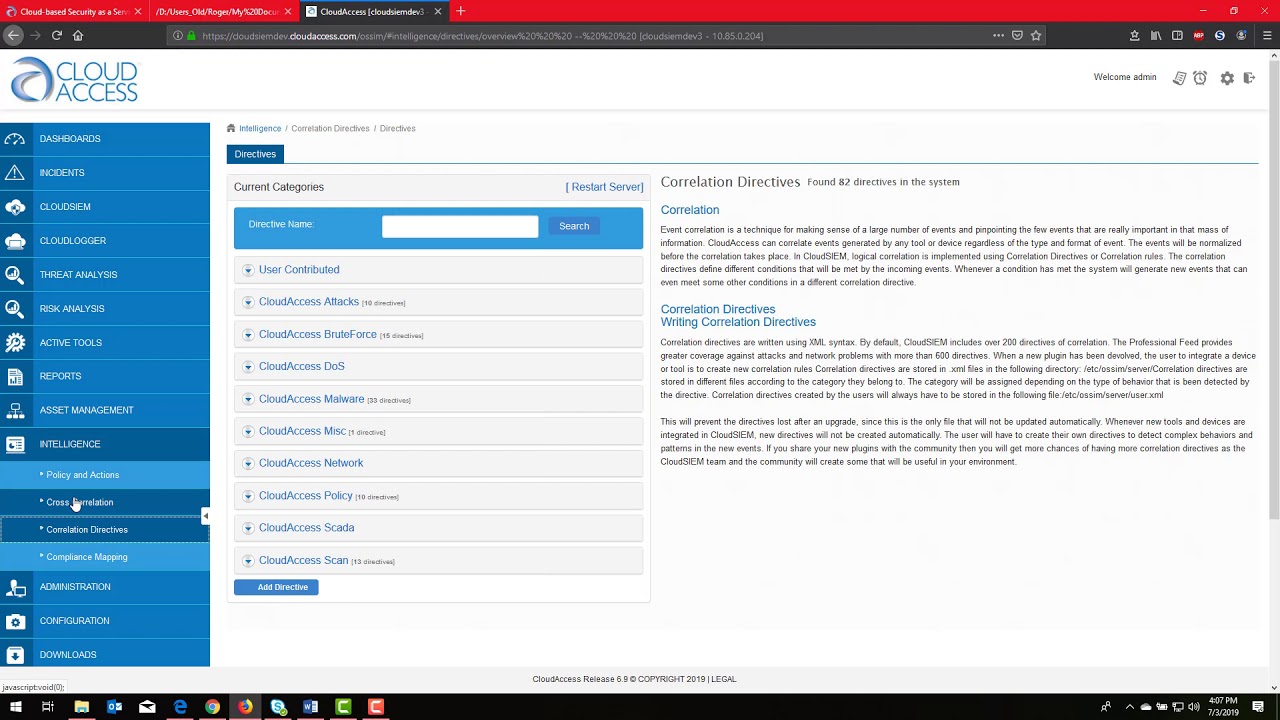The image size is (1280, 720).
Task: Click the CloudLogger sidebar icon
Action: 15,241
